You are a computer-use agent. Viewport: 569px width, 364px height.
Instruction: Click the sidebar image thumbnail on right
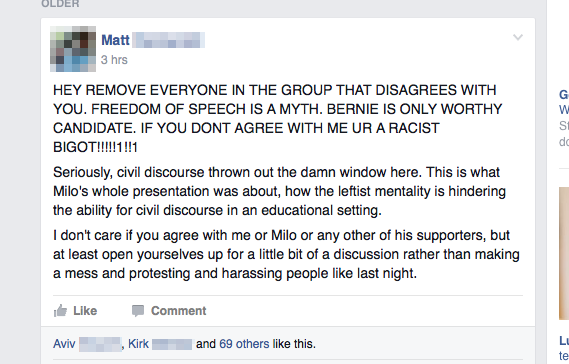(x=564, y=253)
